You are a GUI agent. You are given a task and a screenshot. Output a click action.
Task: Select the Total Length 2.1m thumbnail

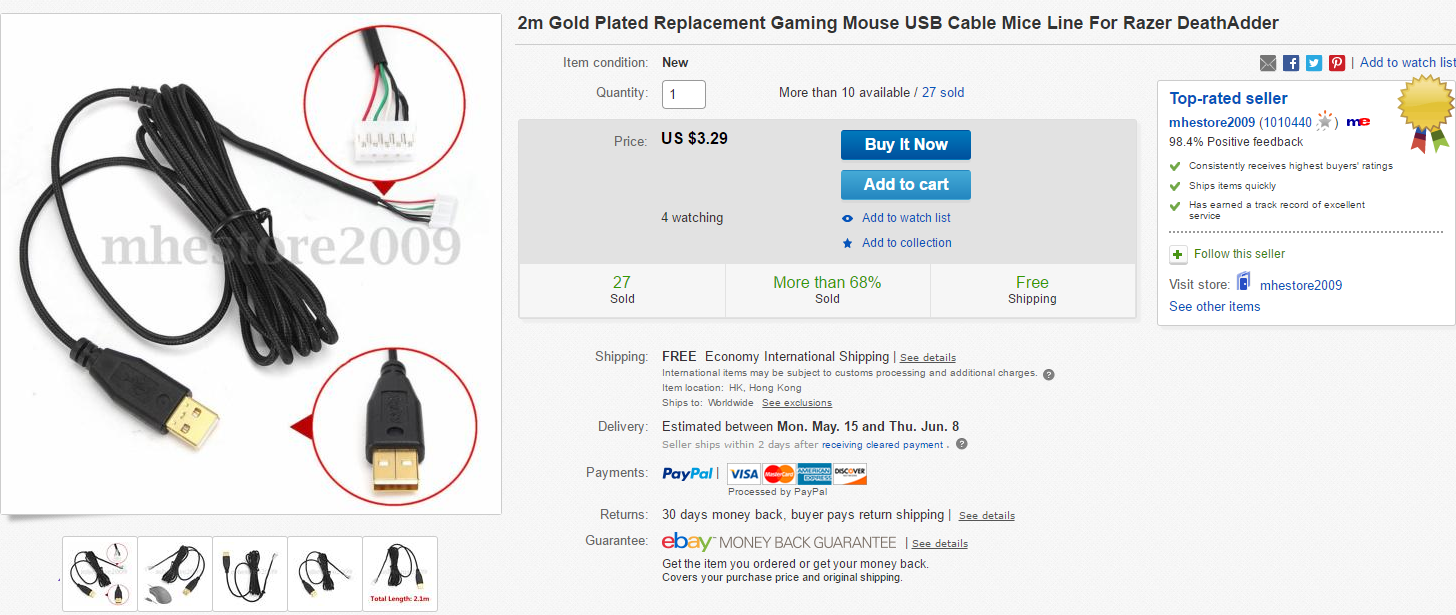[x=400, y=574]
